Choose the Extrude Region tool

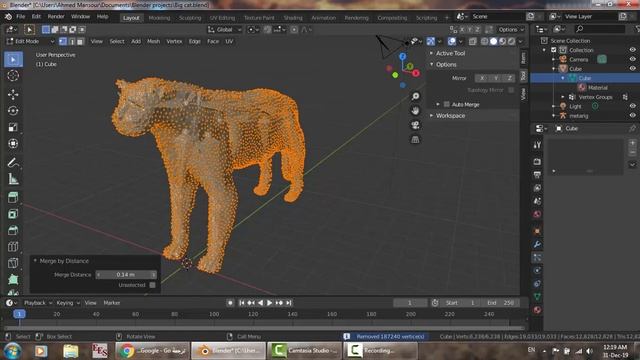coord(13,198)
